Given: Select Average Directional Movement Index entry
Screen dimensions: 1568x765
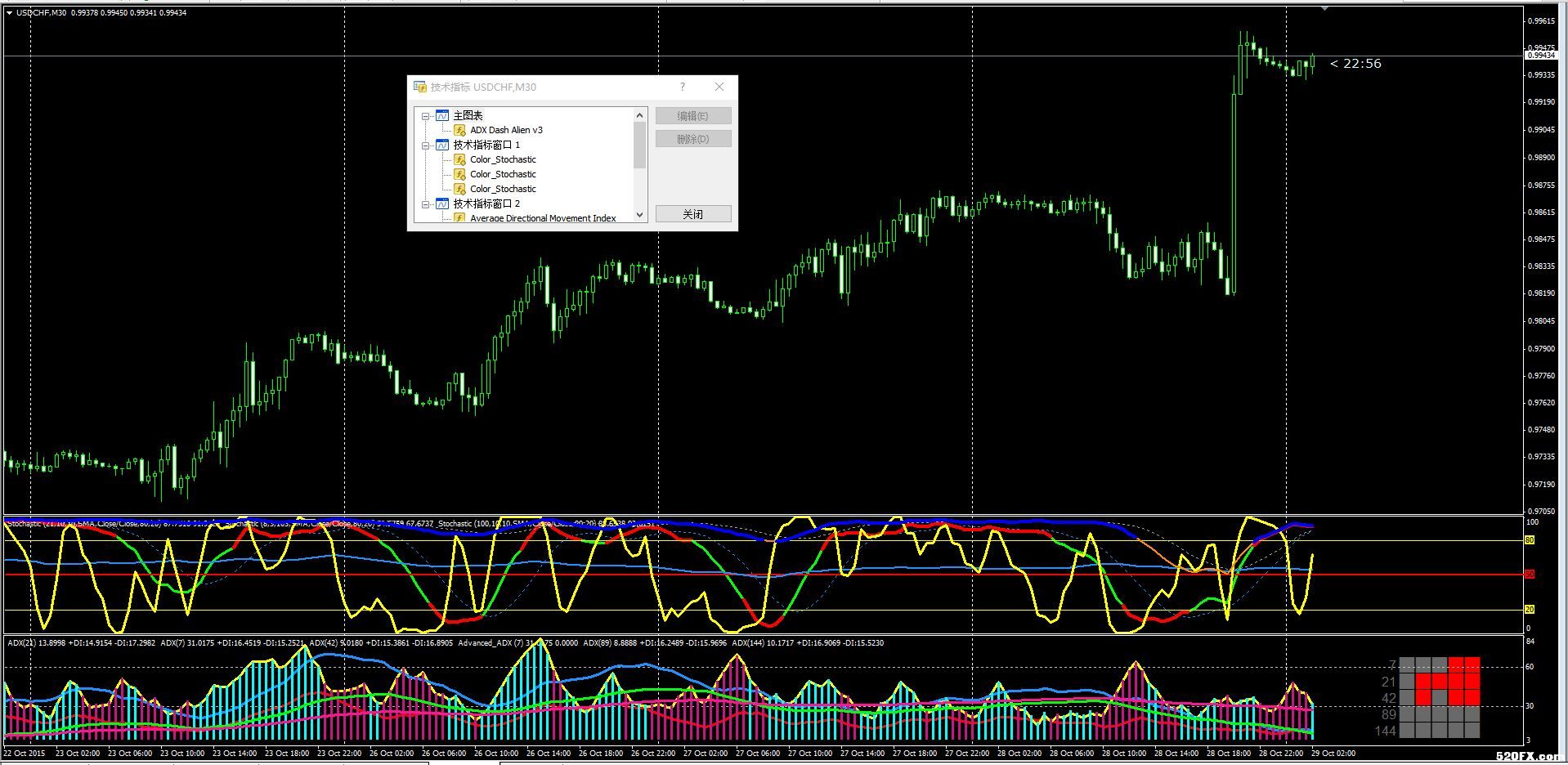Looking at the screenshot, I should [543, 218].
